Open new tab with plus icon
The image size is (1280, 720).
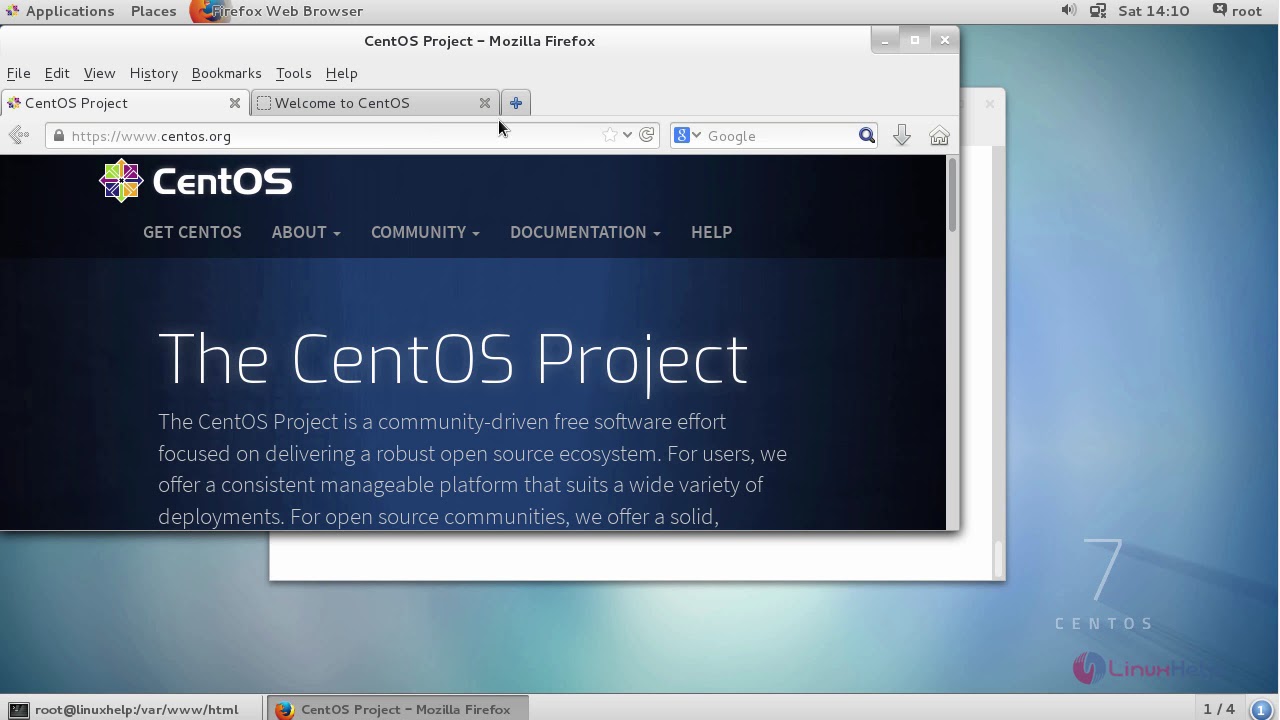coord(516,103)
